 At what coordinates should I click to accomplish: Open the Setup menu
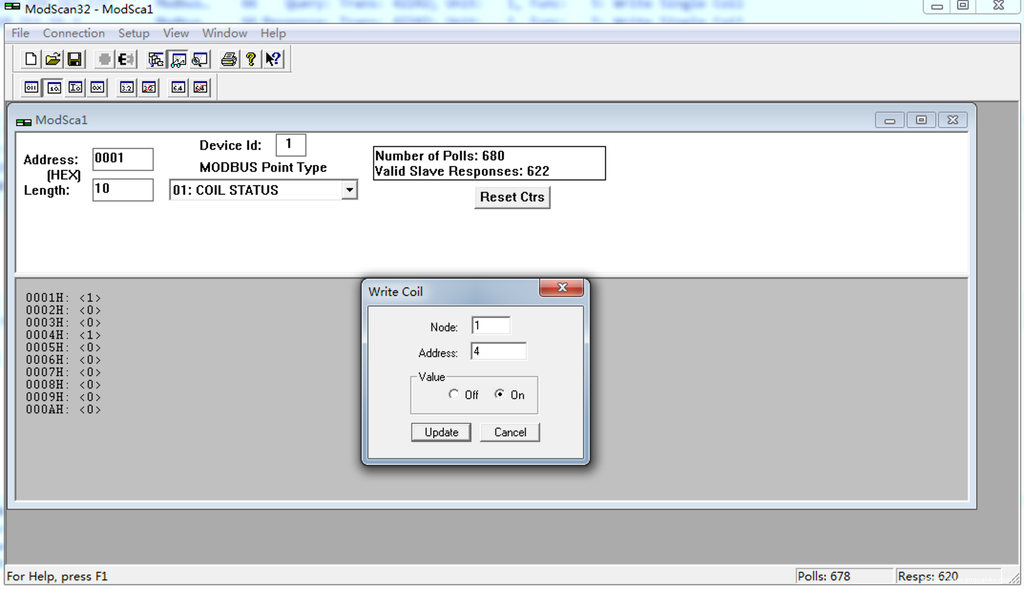[133, 33]
